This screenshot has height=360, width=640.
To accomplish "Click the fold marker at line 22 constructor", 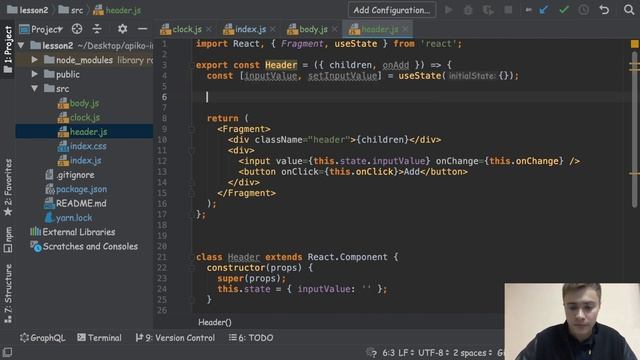I will coord(191,268).
